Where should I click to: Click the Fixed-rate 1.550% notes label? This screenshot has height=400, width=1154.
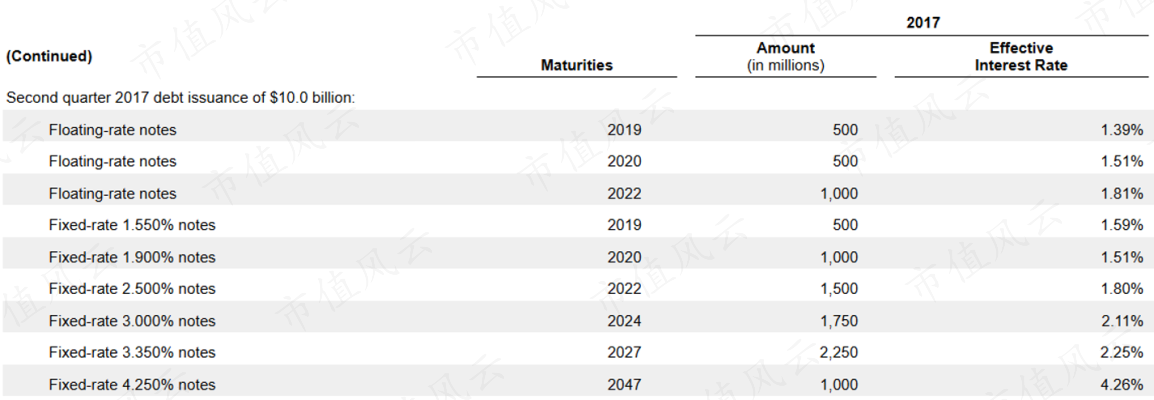(132, 225)
